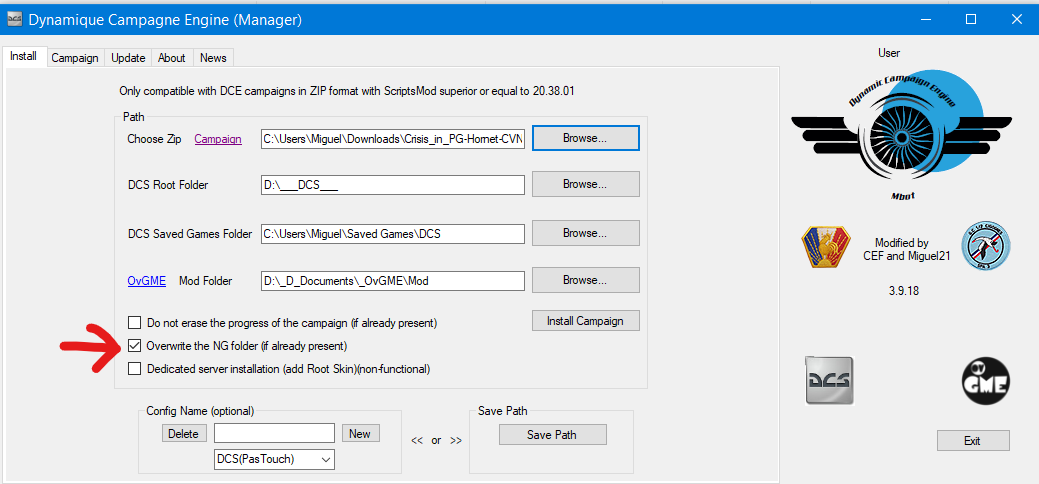The image size is (1039, 484).
Task: Click the ScriptsMod compatibility notice text
Action: pos(346,91)
